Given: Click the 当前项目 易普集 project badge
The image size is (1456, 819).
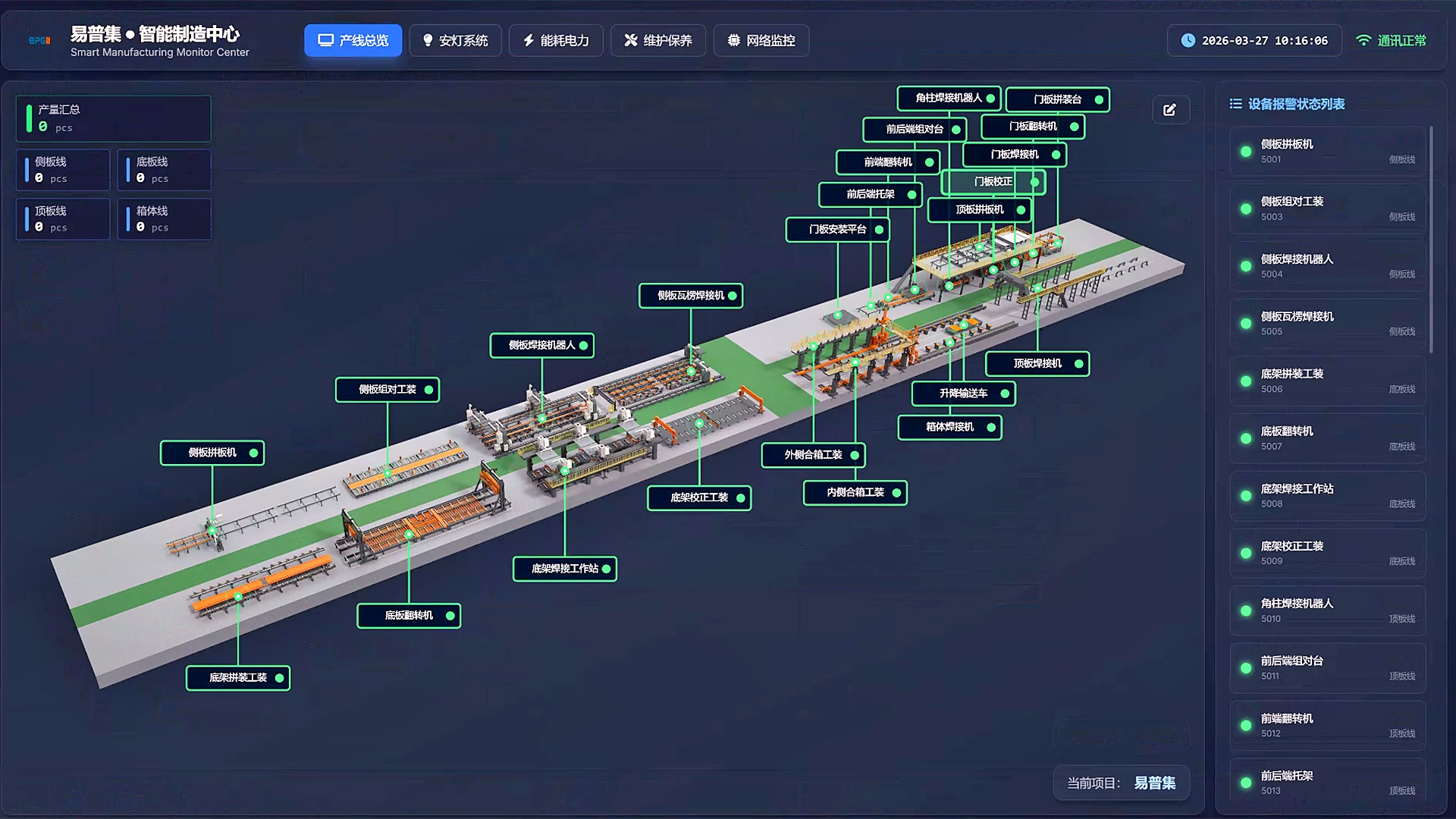Looking at the screenshot, I should coord(1121,783).
